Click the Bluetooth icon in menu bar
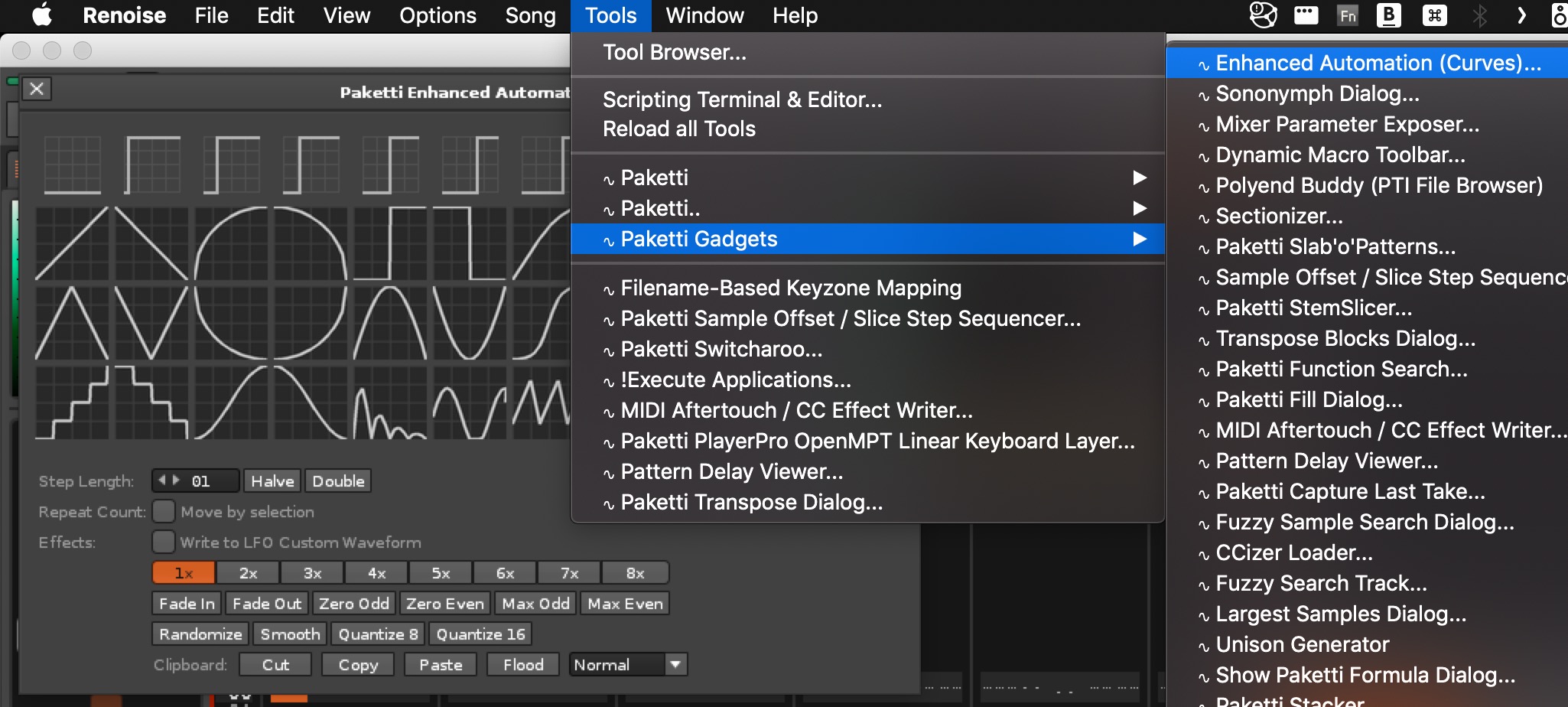The width and height of the screenshot is (1568, 707). 1479,15
